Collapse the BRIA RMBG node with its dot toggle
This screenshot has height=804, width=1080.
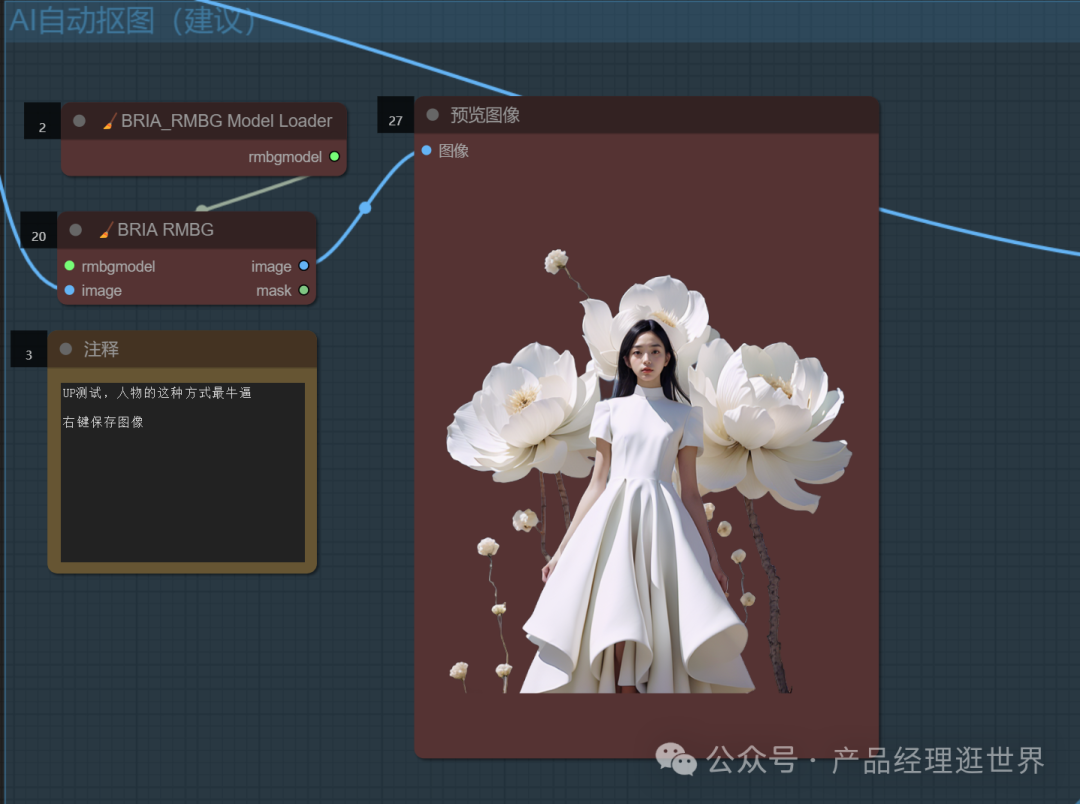[76, 229]
